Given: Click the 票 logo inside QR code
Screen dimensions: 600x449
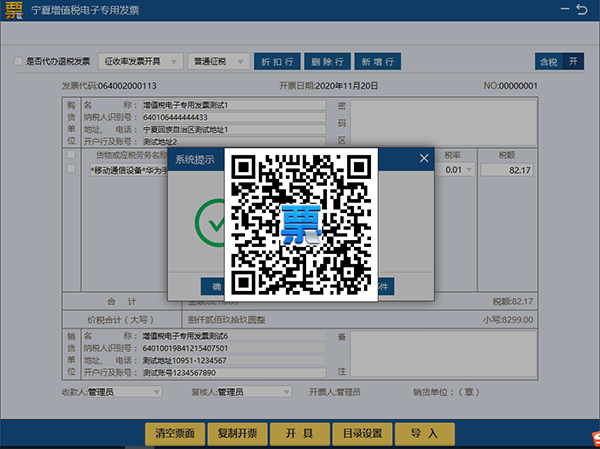Looking at the screenshot, I should 301,225.
